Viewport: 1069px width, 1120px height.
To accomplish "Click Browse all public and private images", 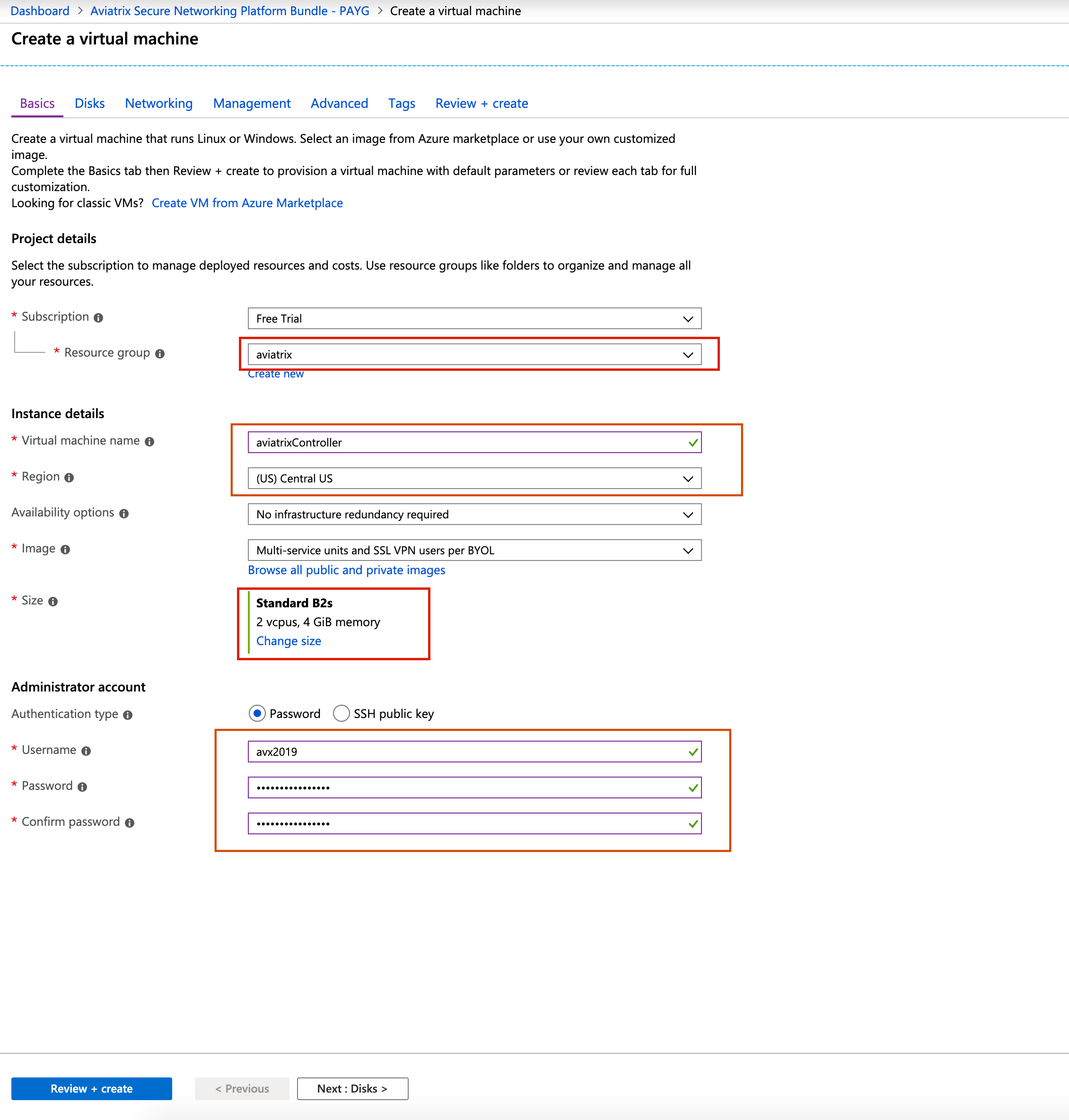I will 346,569.
